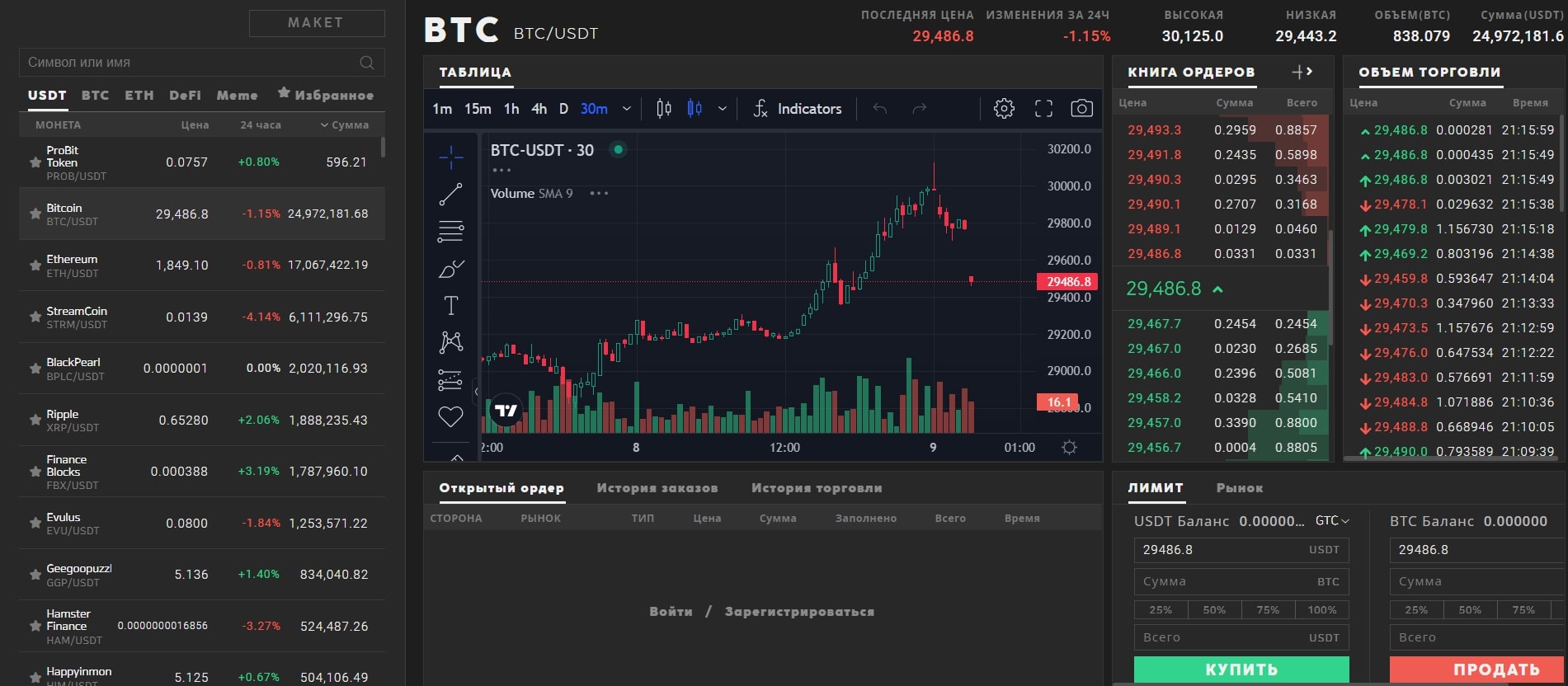Viewport: 1568px width, 686px height.
Task: Collapse the drawing toolbar side arrow
Action: point(476,392)
